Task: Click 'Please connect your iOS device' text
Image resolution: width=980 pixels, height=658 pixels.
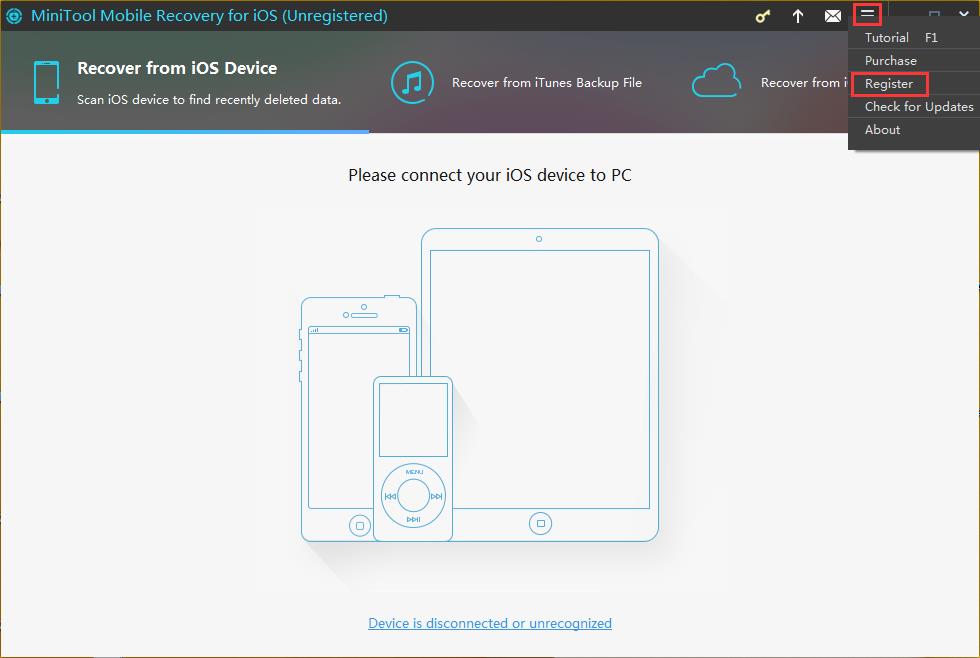Action: pos(490,175)
